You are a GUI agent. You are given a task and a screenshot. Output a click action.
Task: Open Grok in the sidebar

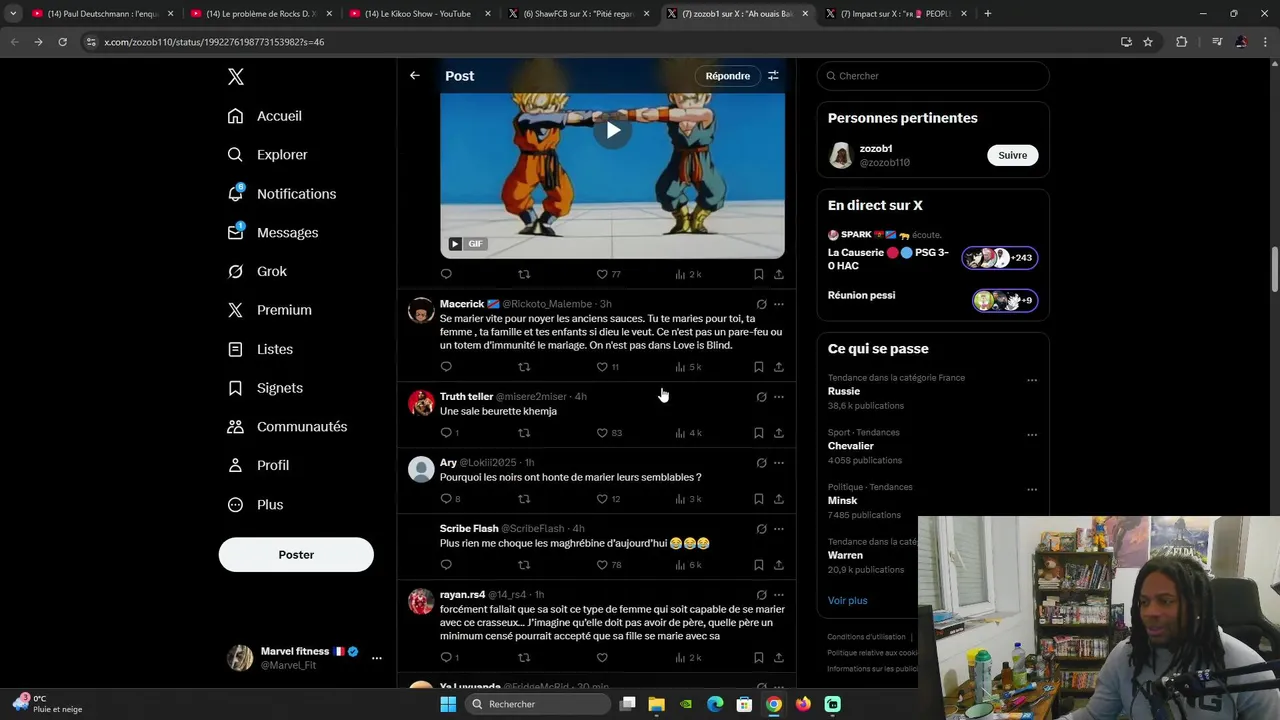click(257, 272)
